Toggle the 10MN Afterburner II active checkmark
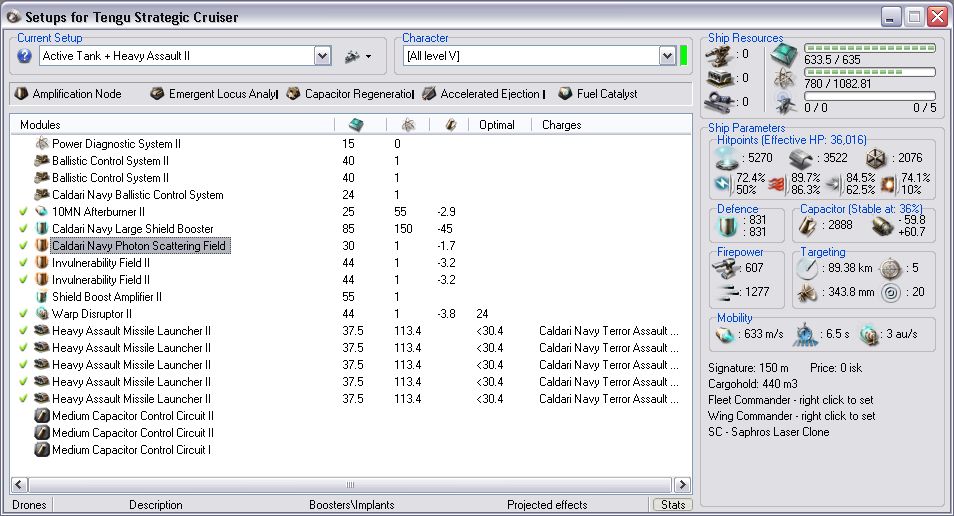 click(23, 212)
